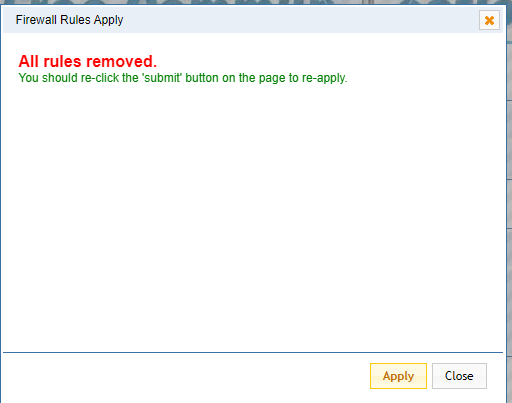
Task: Click the light blue dialog title bar
Action: click(253, 20)
